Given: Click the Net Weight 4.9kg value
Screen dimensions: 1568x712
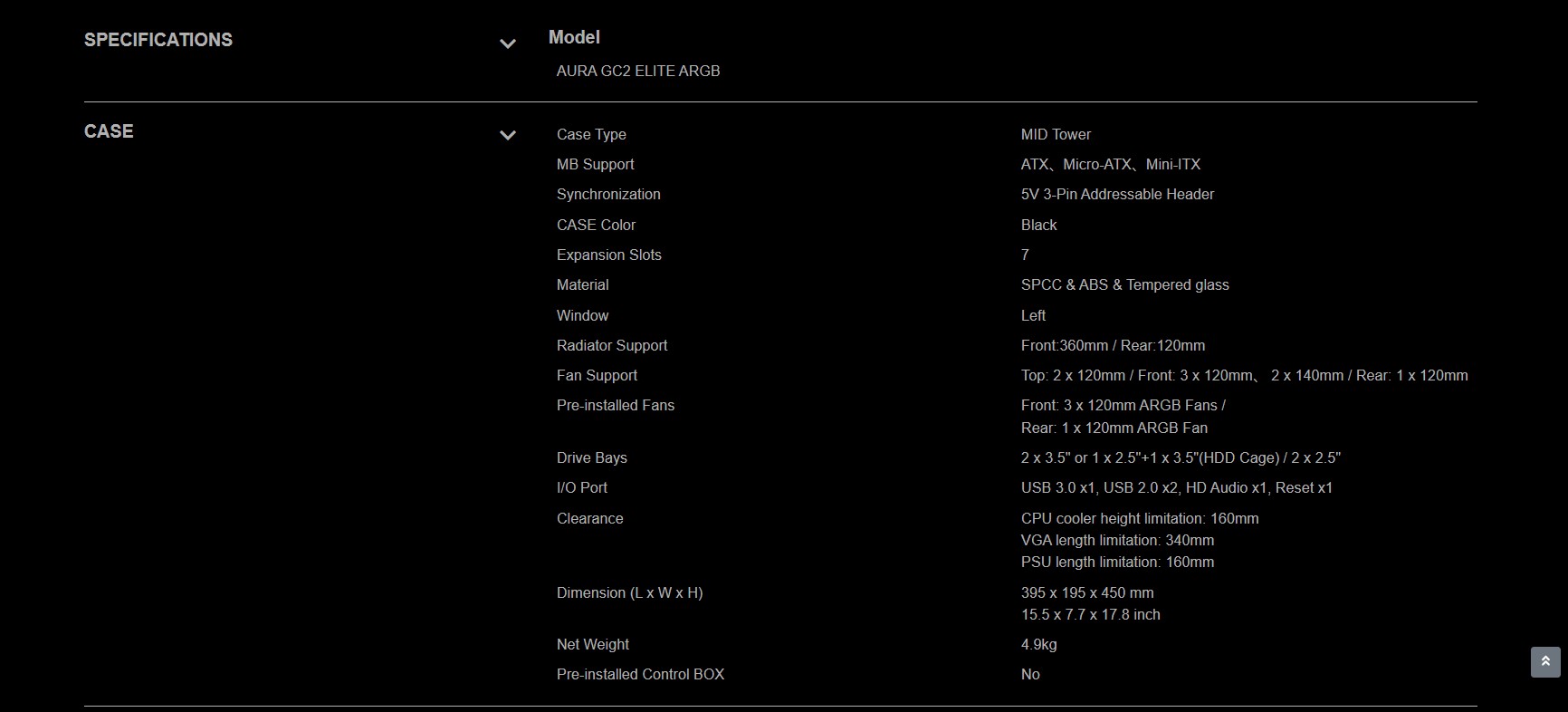Looking at the screenshot, I should pos(1038,644).
